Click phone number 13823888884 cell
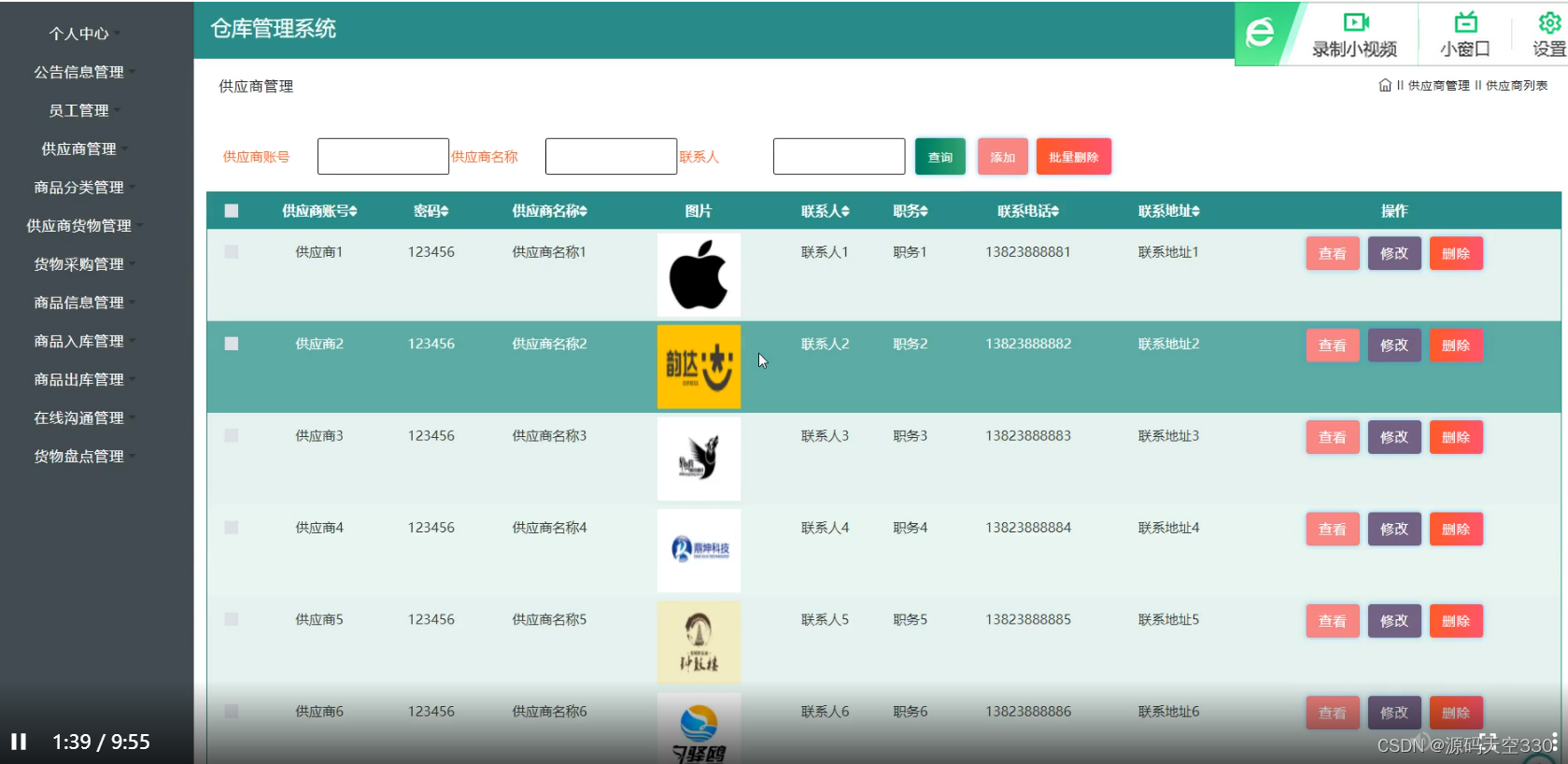Viewport: 1568px width, 764px height. pyautogui.click(x=1028, y=528)
